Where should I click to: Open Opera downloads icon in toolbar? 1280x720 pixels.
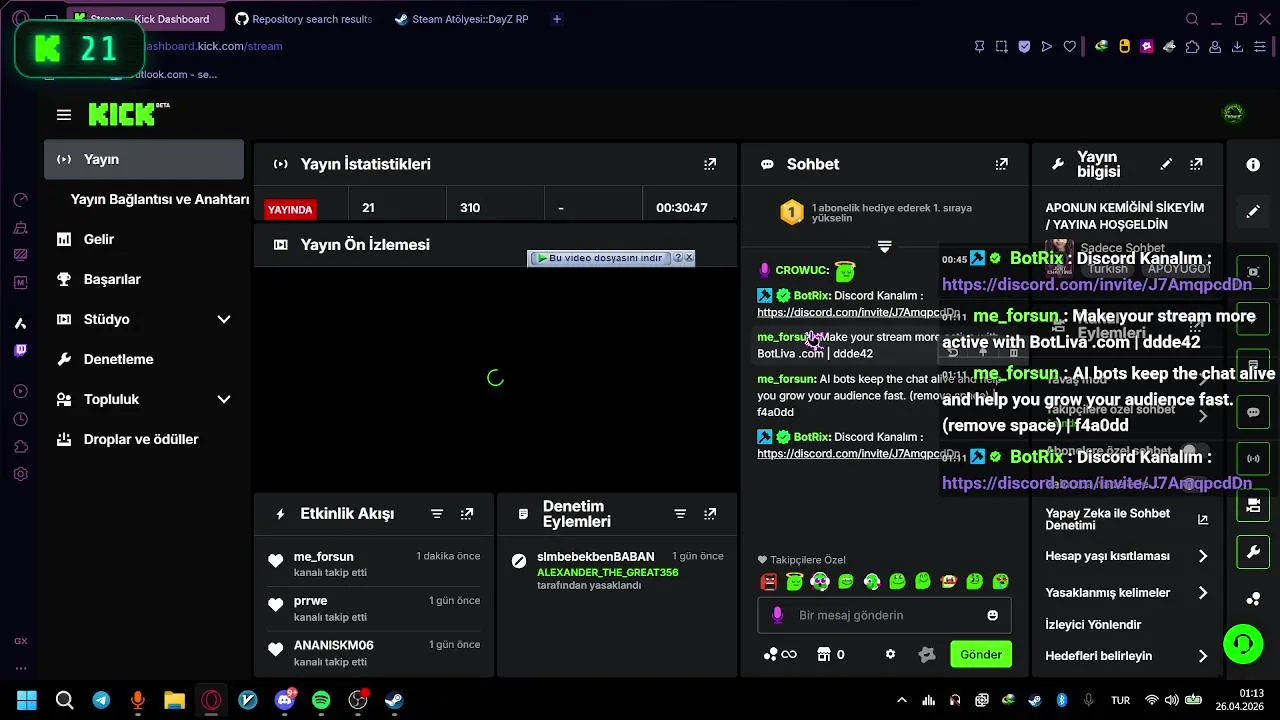click(1238, 46)
